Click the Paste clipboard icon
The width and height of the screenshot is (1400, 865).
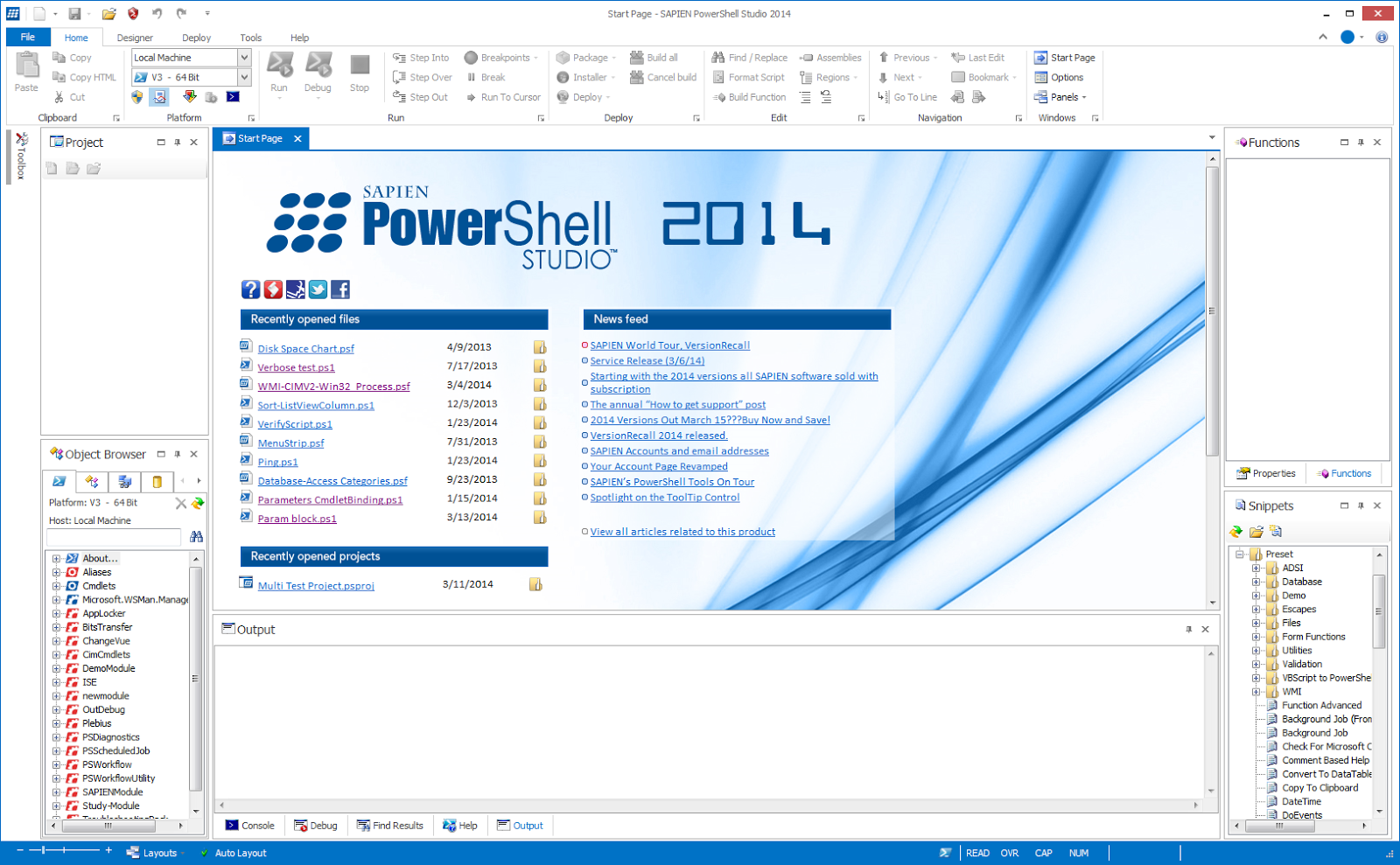click(x=27, y=66)
